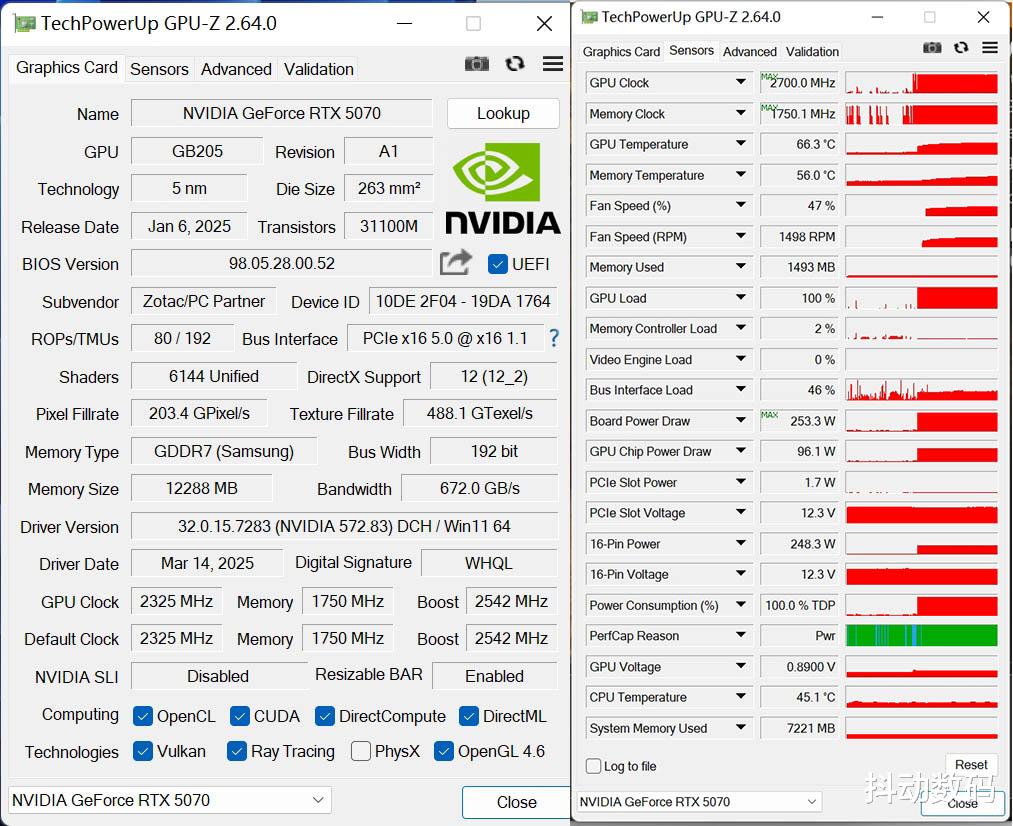Toggle the DirectCompute checkbox
This screenshot has width=1013, height=826.
coord(325,716)
